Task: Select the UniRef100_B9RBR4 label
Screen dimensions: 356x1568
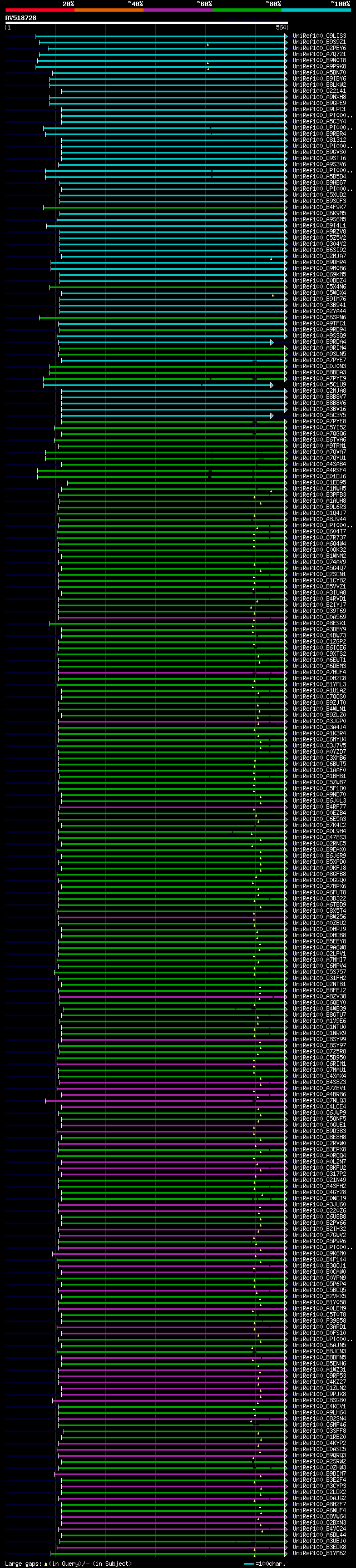Action: point(319,134)
